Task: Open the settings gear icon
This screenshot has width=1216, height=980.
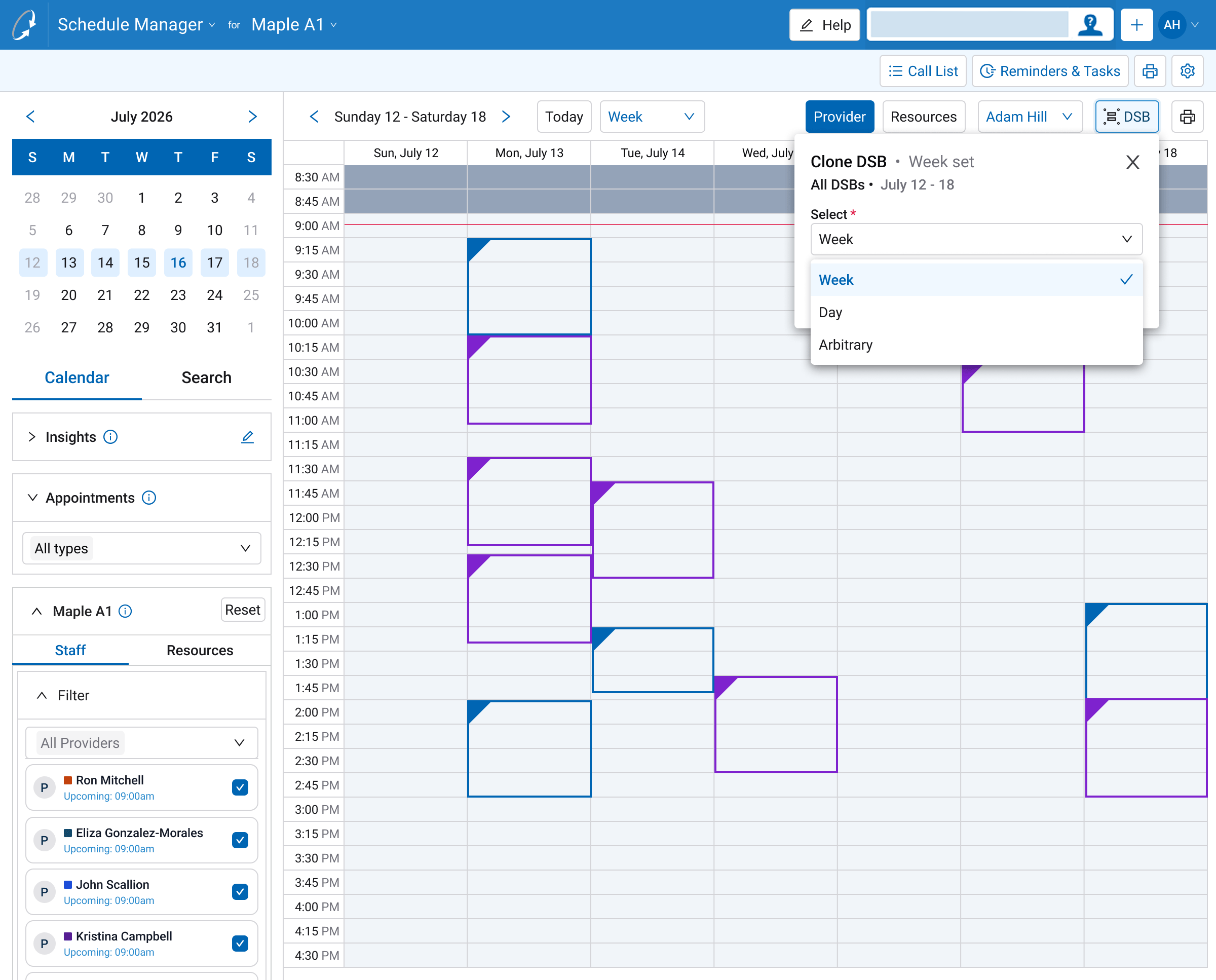Action: pos(1187,71)
